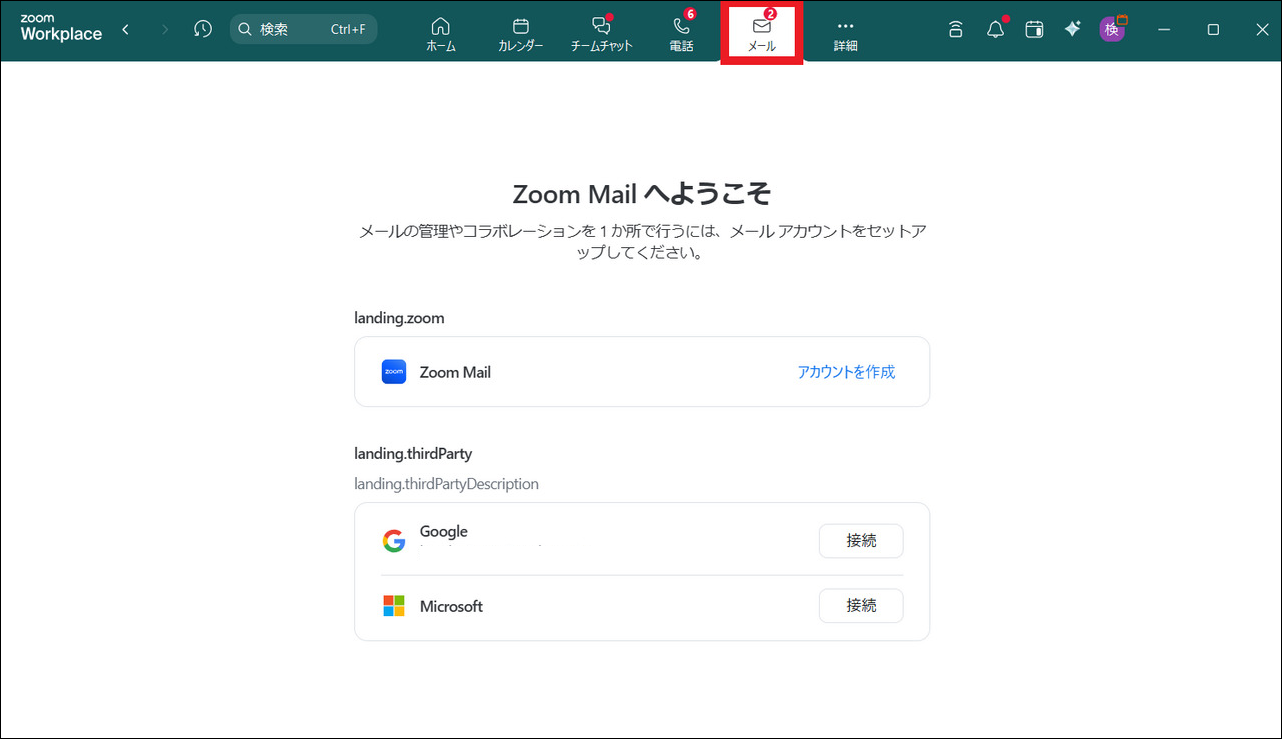Click アカウントを作成 for Zoom Mail

click(846, 372)
